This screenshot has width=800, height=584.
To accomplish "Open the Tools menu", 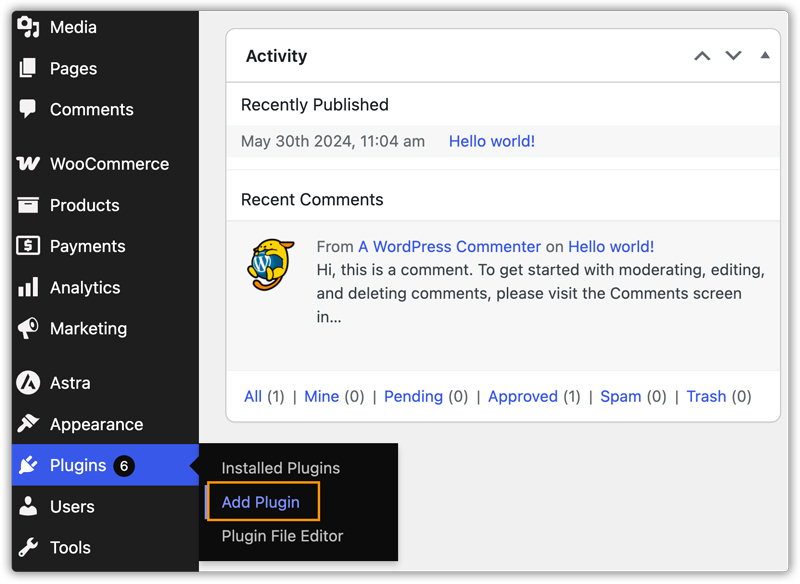I will click(105, 547).
